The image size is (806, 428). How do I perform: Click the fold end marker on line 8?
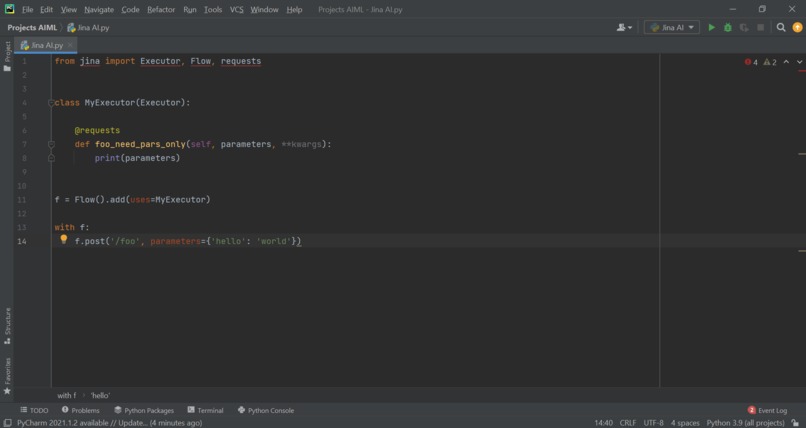[x=51, y=158]
